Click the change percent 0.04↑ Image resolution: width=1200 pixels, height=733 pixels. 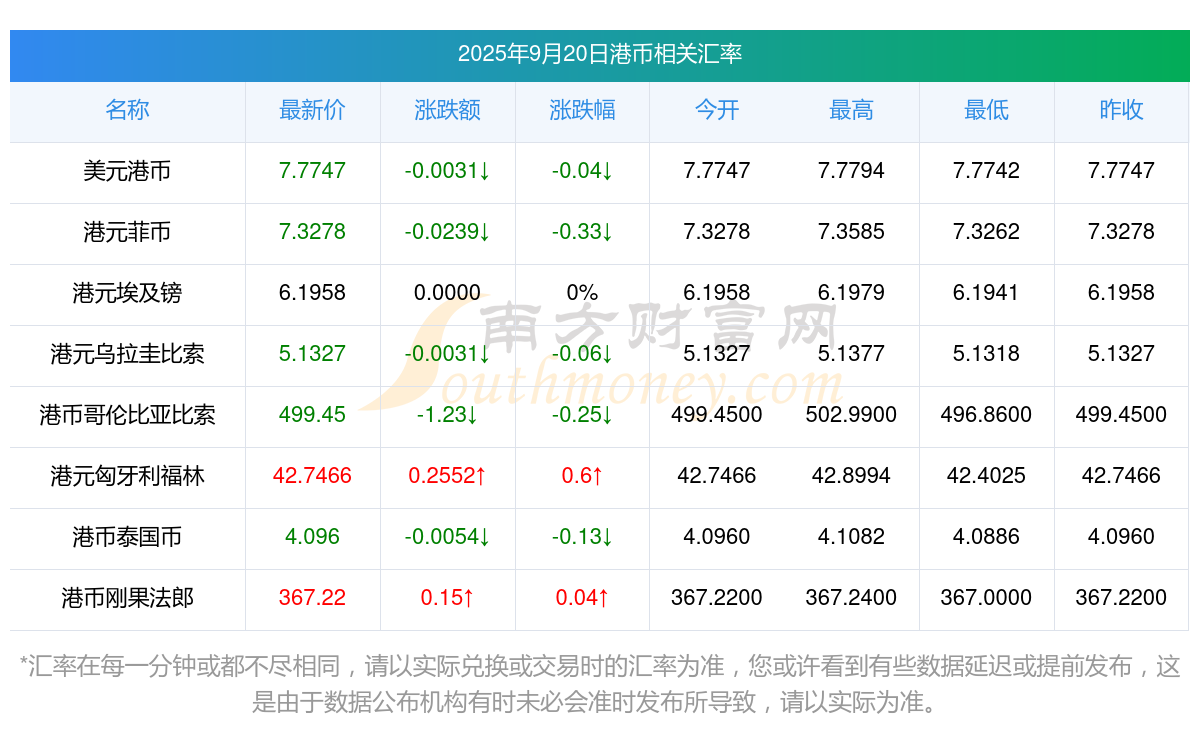tap(582, 598)
